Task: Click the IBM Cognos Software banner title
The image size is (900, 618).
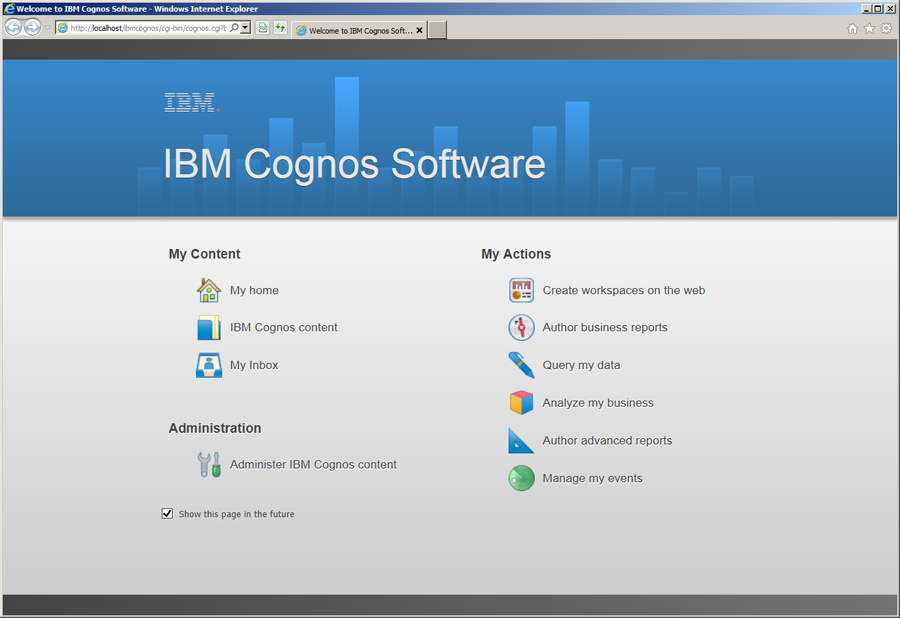Action: (354, 164)
